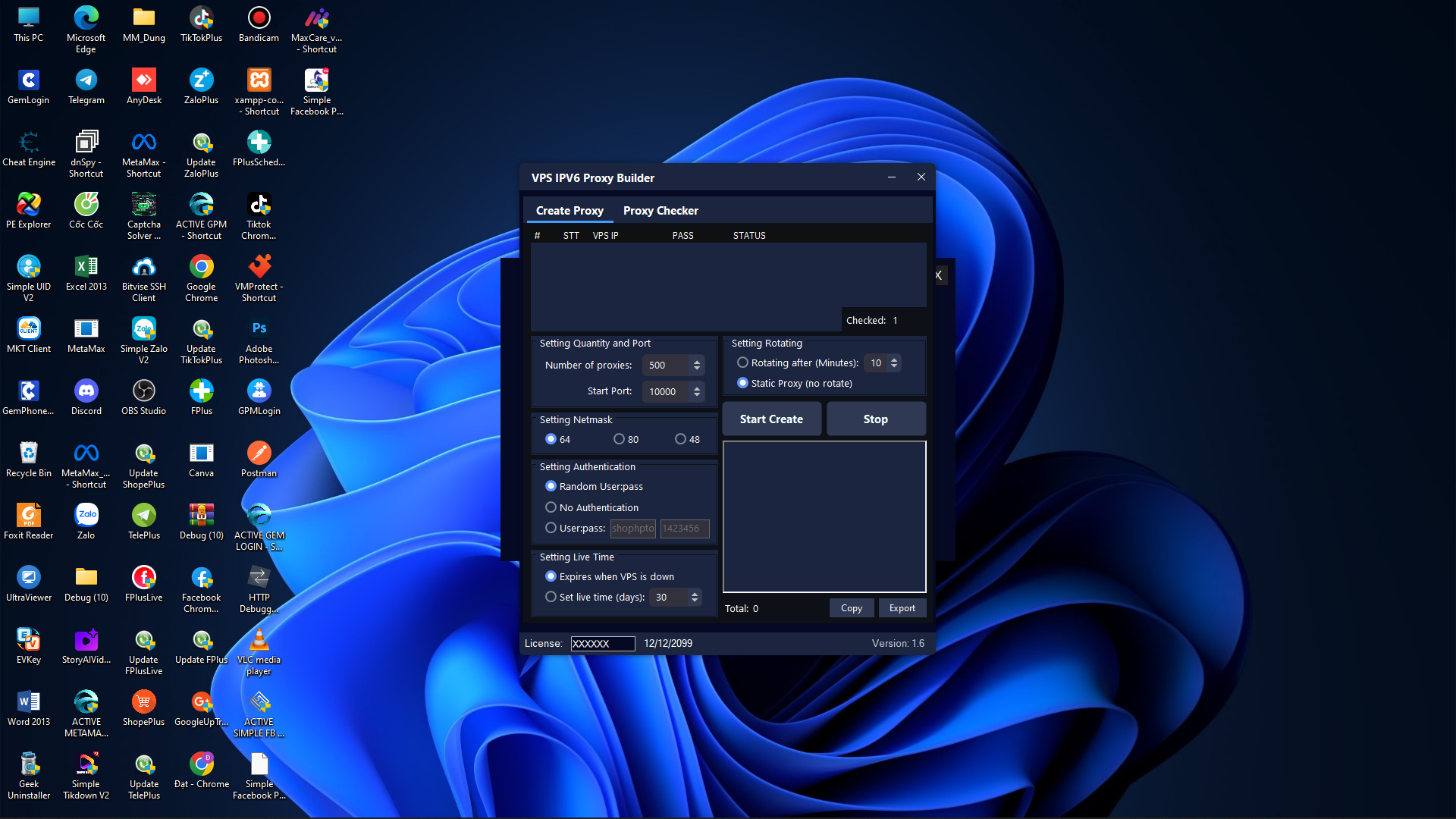Select the PE Explorer desktop icon
Image resolution: width=1456 pixels, height=819 pixels.
tap(28, 211)
